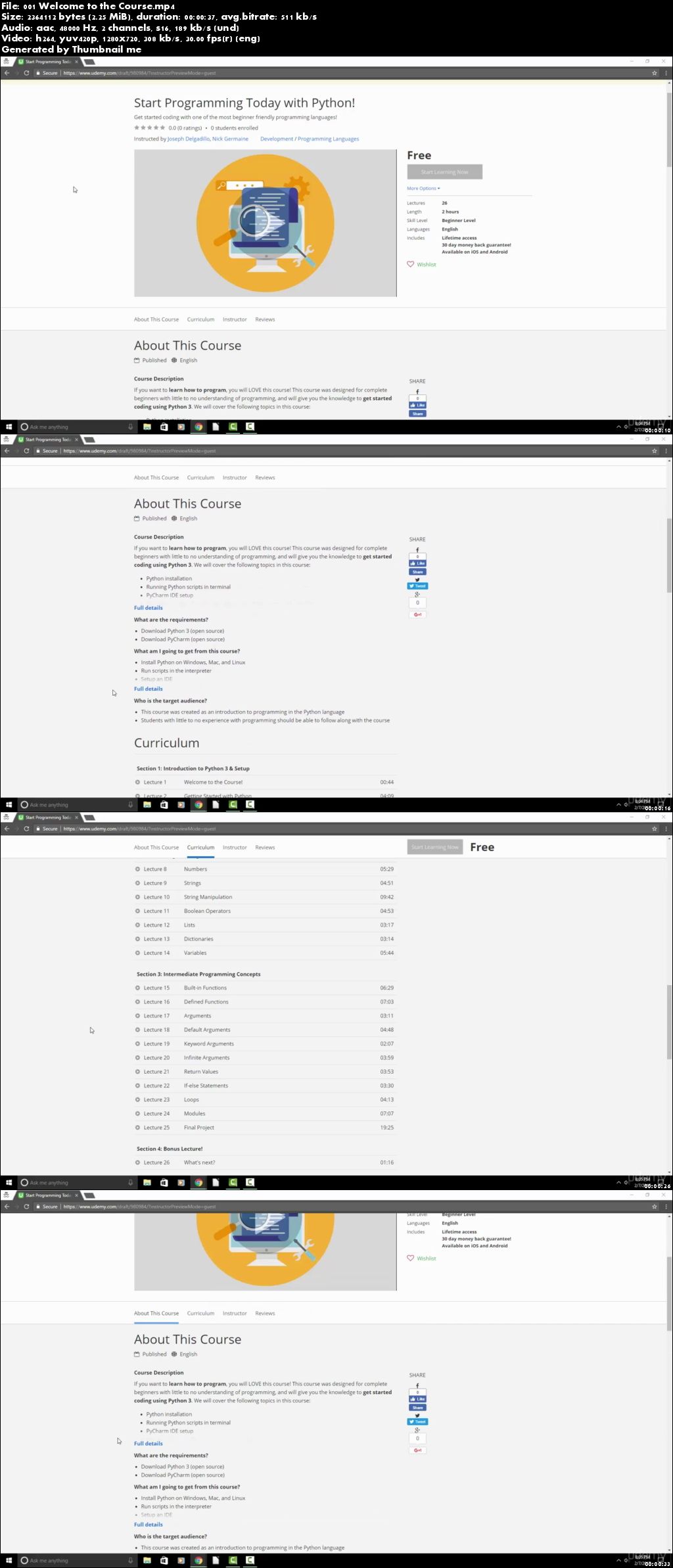Expand the More Options dropdown
This screenshot has height=1568, width=673.
coord(423,189)
